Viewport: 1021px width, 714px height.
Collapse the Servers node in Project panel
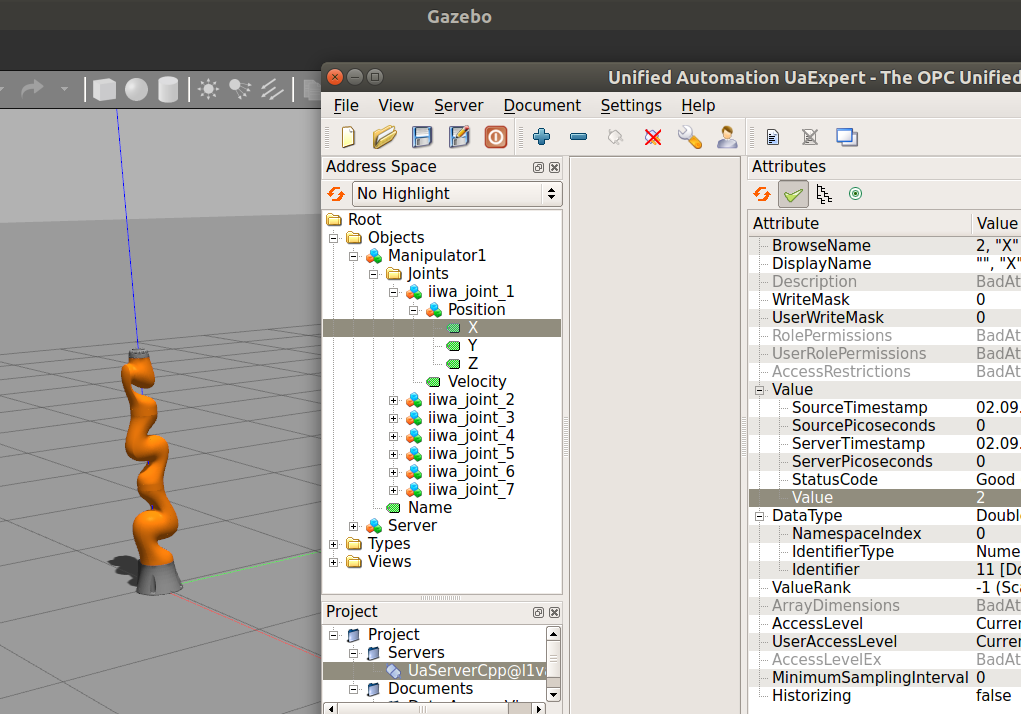point(354,653)
